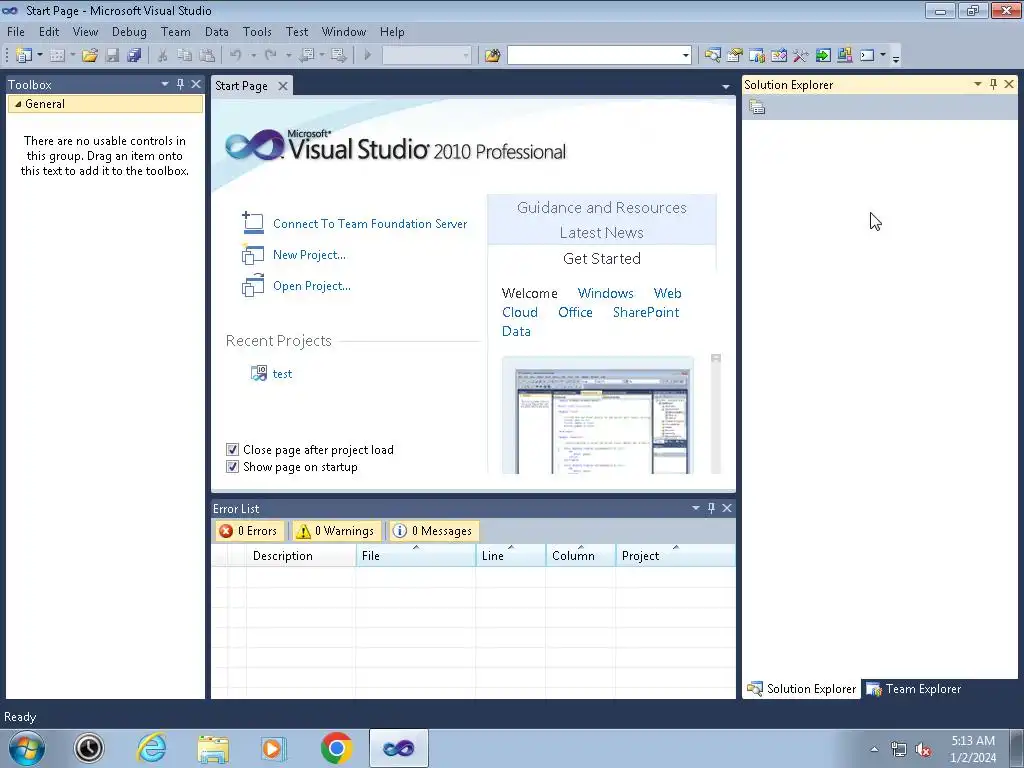Open the Redo history dropdown arrow
This screenshot has height=768, width=1024.
coord(288,56)
